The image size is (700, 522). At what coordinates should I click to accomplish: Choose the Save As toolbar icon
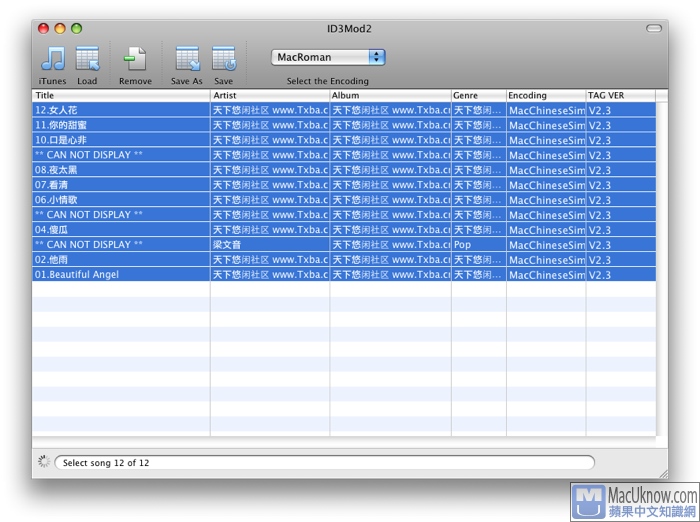tap(188, 59)
